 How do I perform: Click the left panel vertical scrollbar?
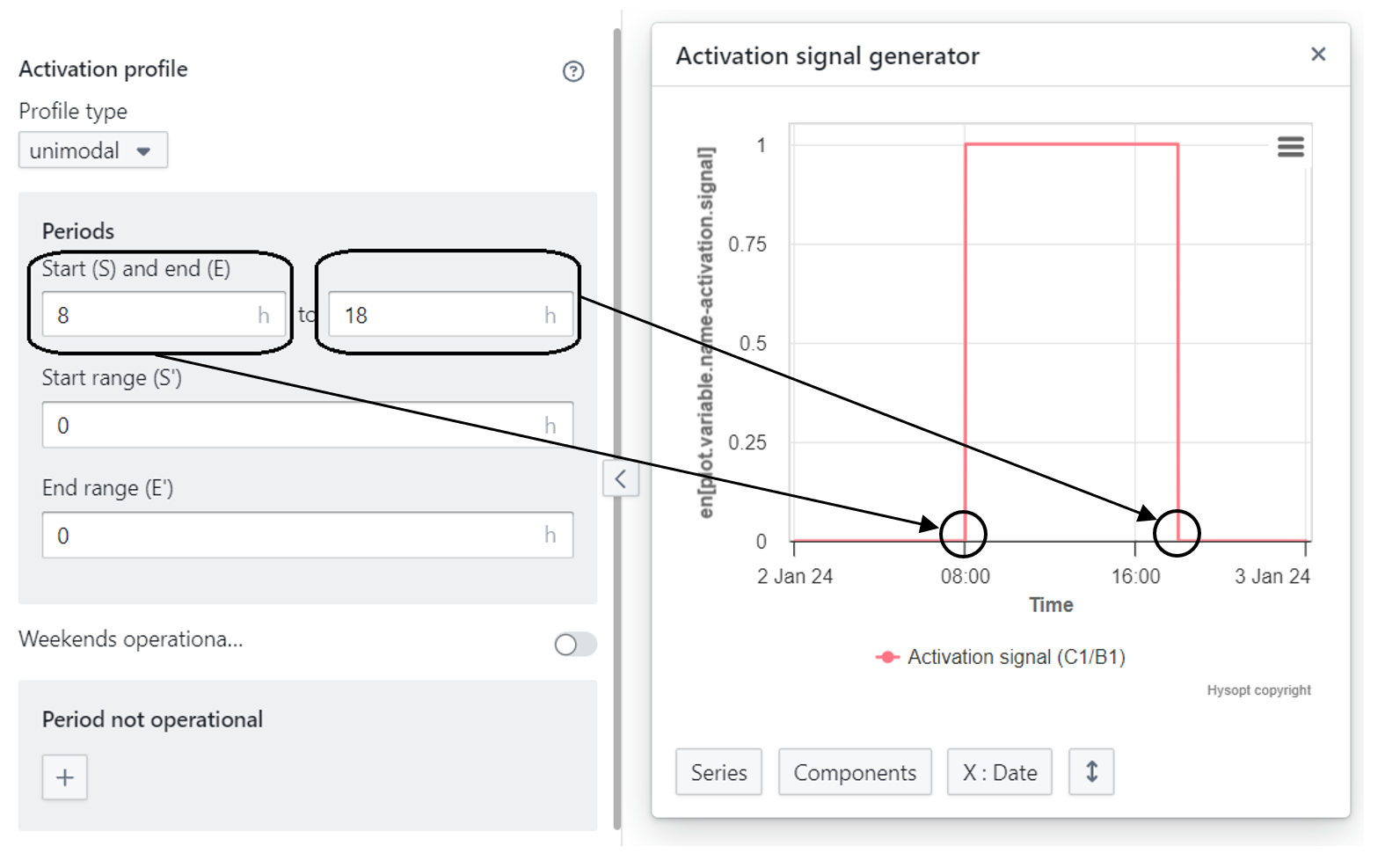click(x=617, y=264)
